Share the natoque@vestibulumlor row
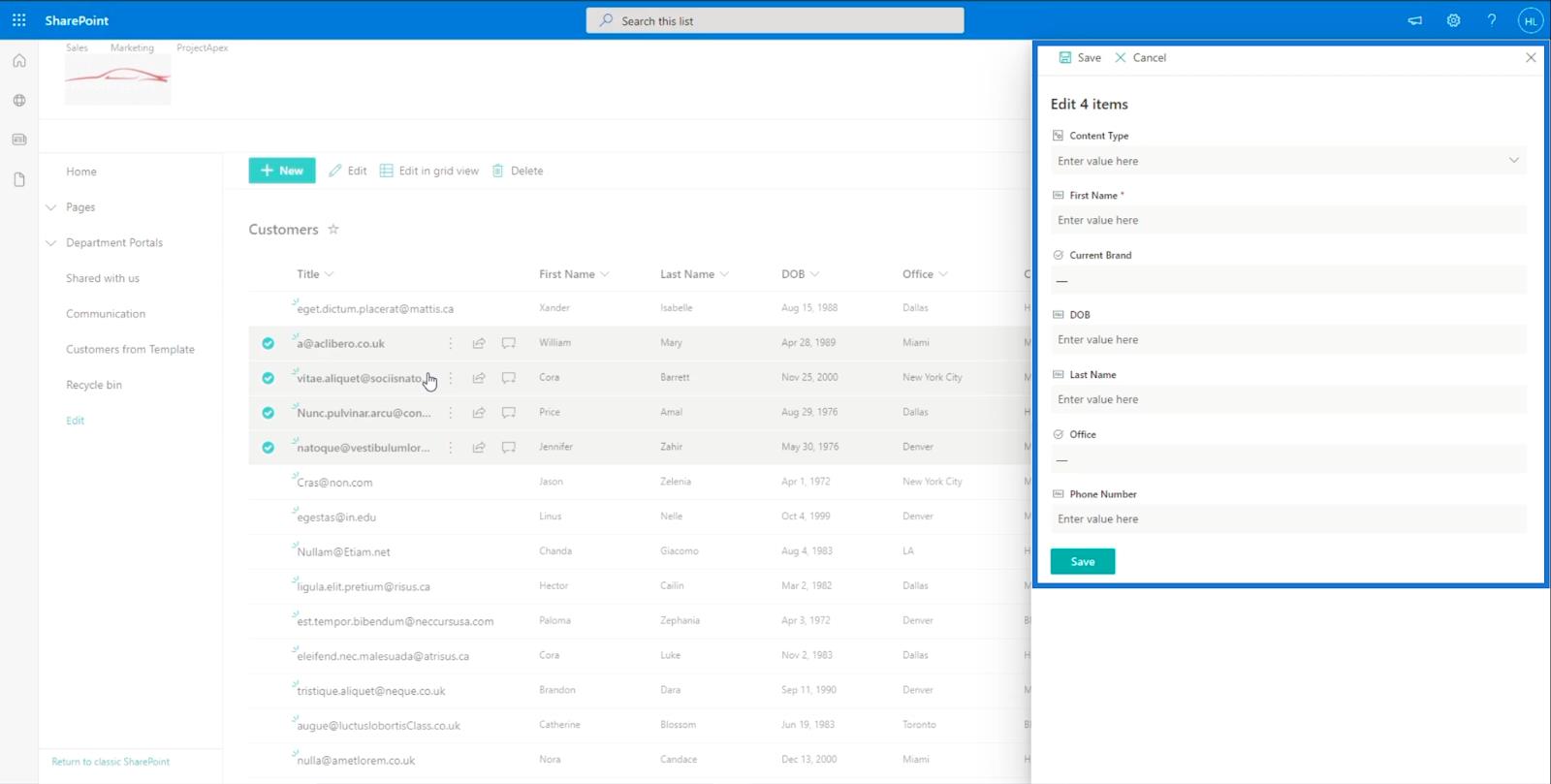Image resolution: width=1551 pixels, height=784 pixels. coord(479,448)
